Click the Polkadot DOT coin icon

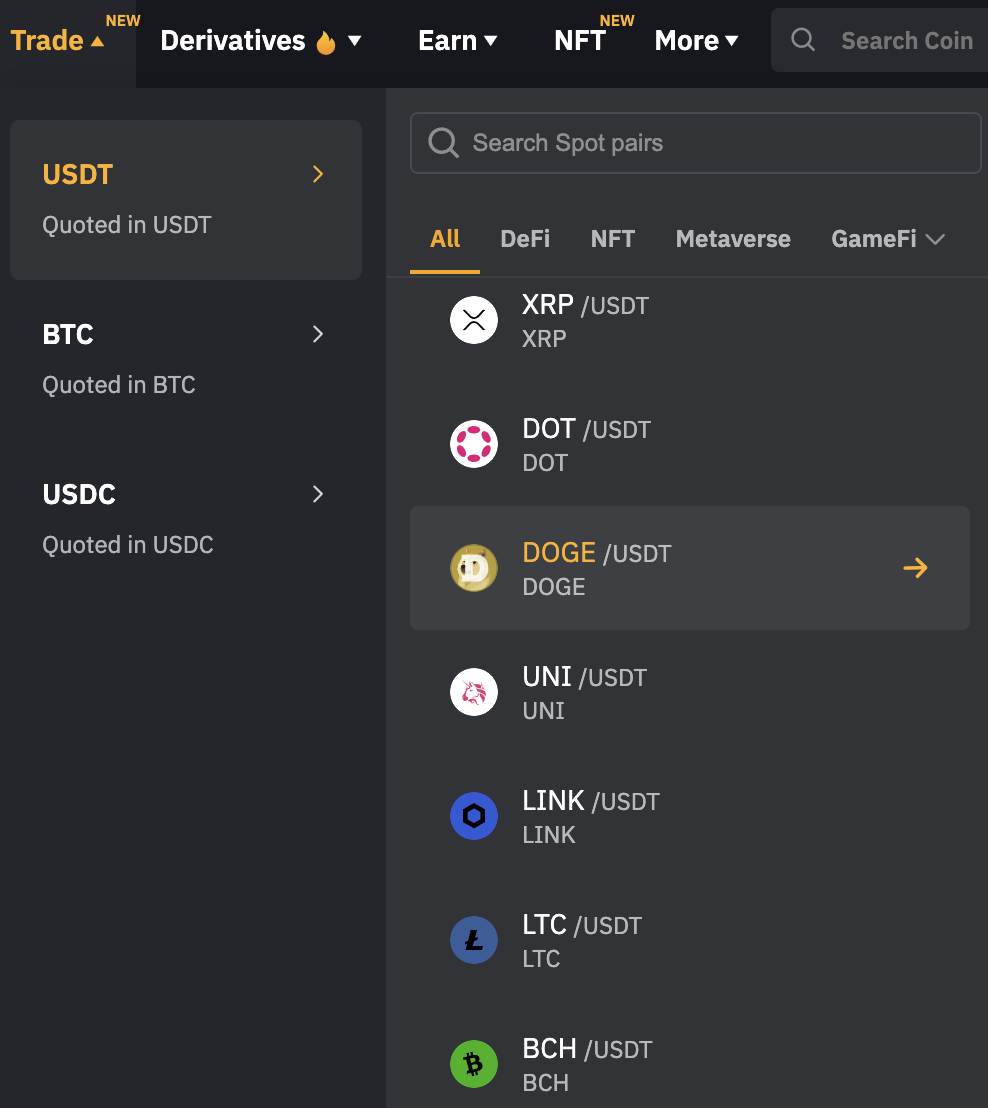click(474, 444)
